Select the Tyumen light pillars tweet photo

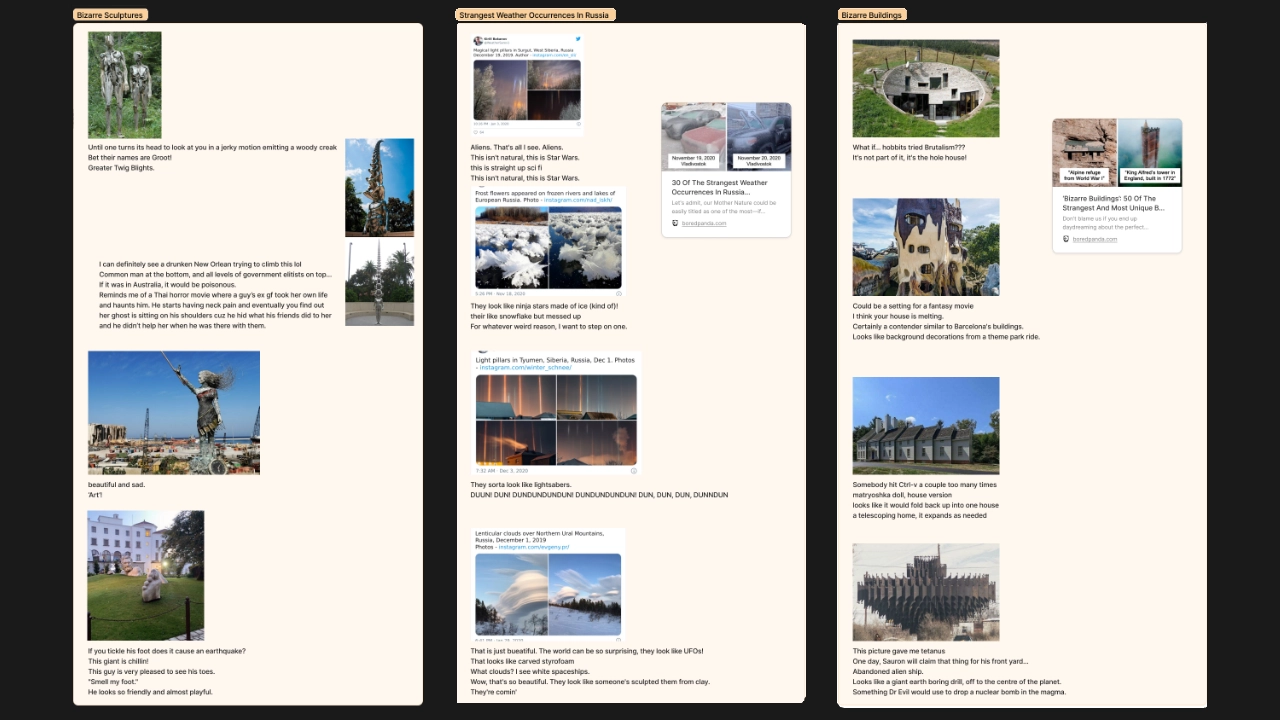(x=556, y=420)
